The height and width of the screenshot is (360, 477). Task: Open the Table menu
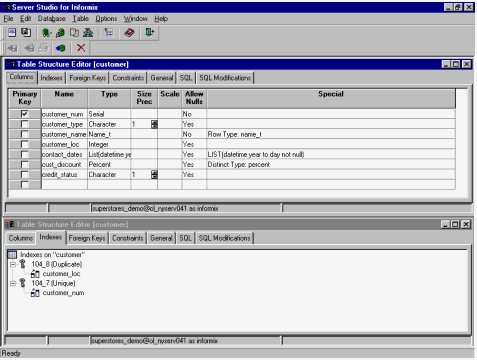pos(81,19)
